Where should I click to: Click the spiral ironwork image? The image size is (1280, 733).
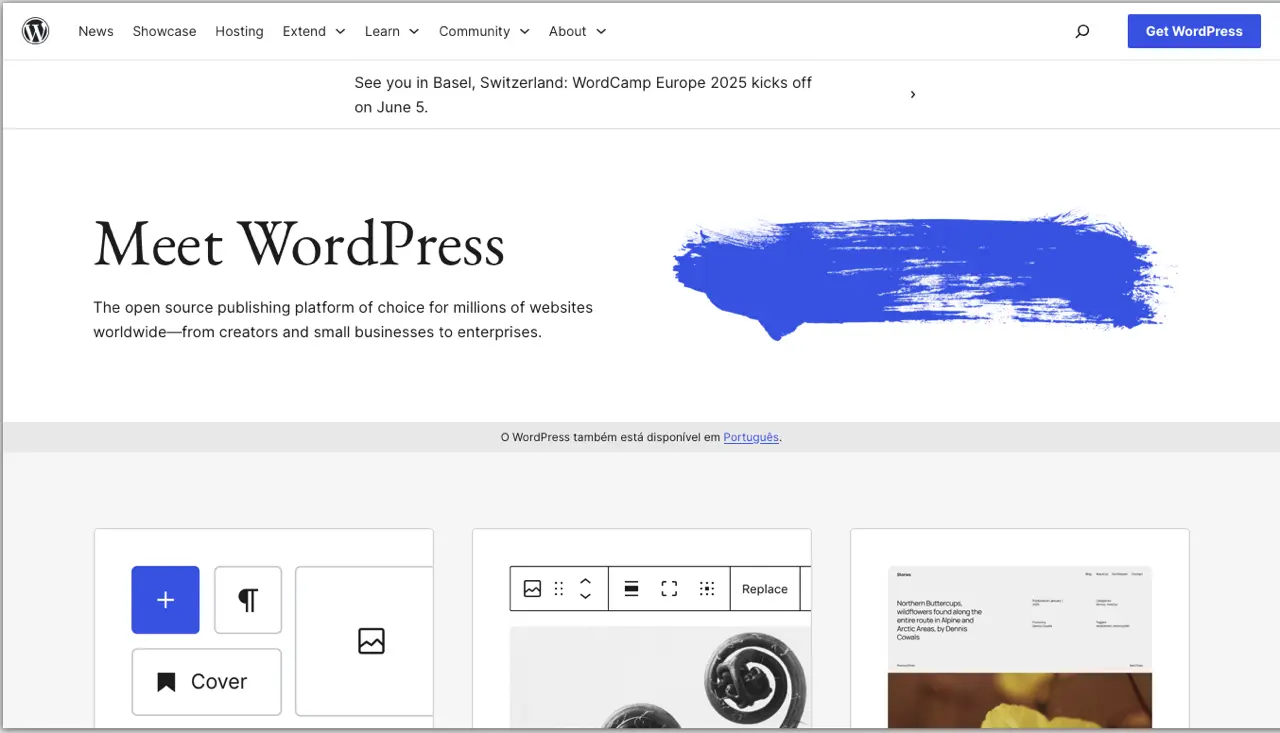[660, 677]
